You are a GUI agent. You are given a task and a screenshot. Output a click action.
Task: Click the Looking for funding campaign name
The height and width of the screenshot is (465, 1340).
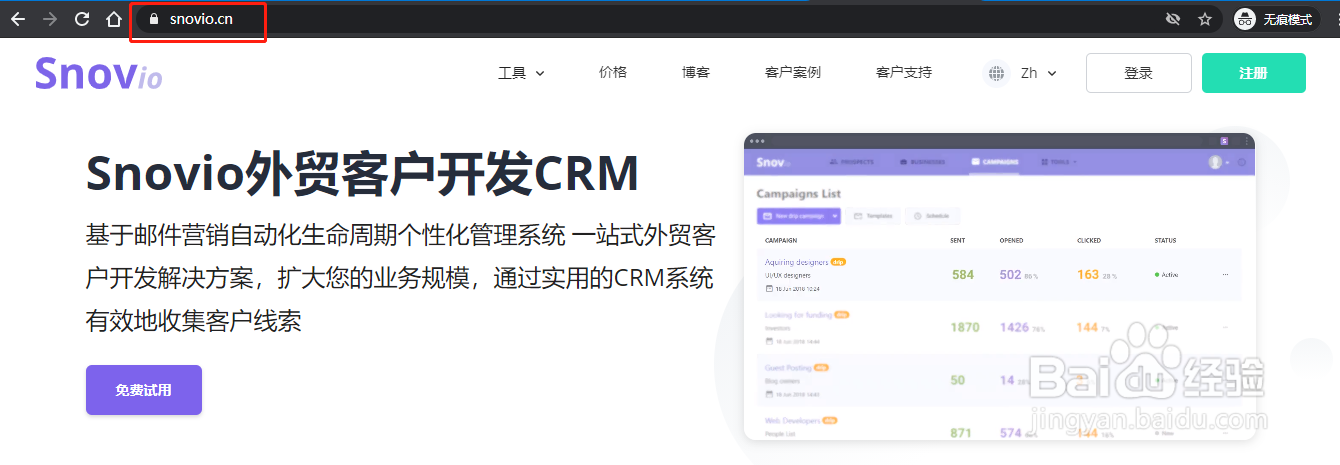tap(798, 315)
